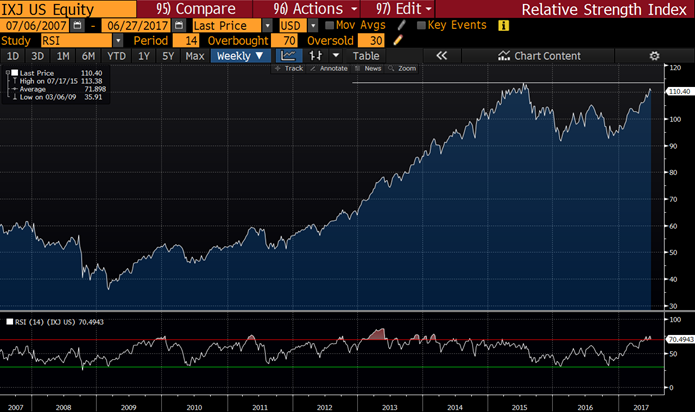Expand the USD currency dropdown

314,25
